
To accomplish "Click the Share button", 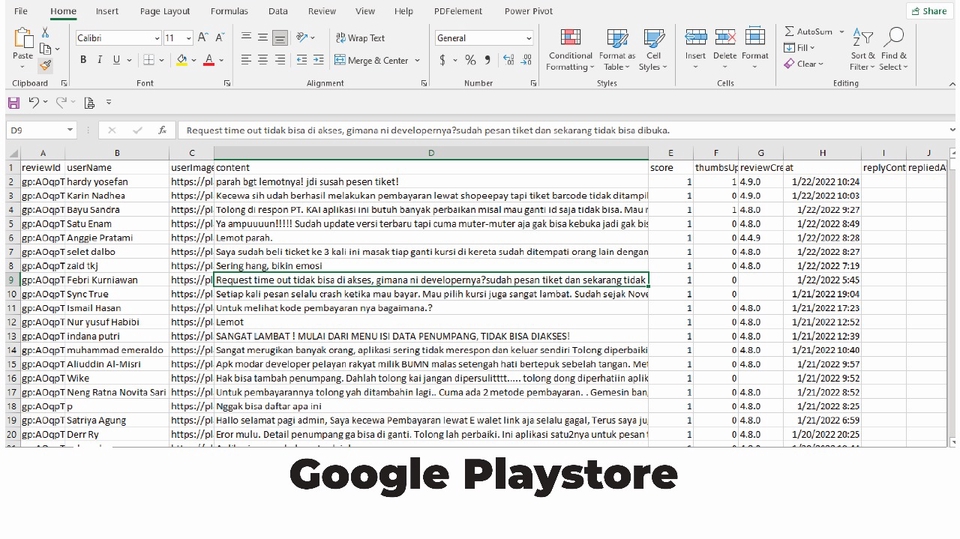I will [929, 11].
